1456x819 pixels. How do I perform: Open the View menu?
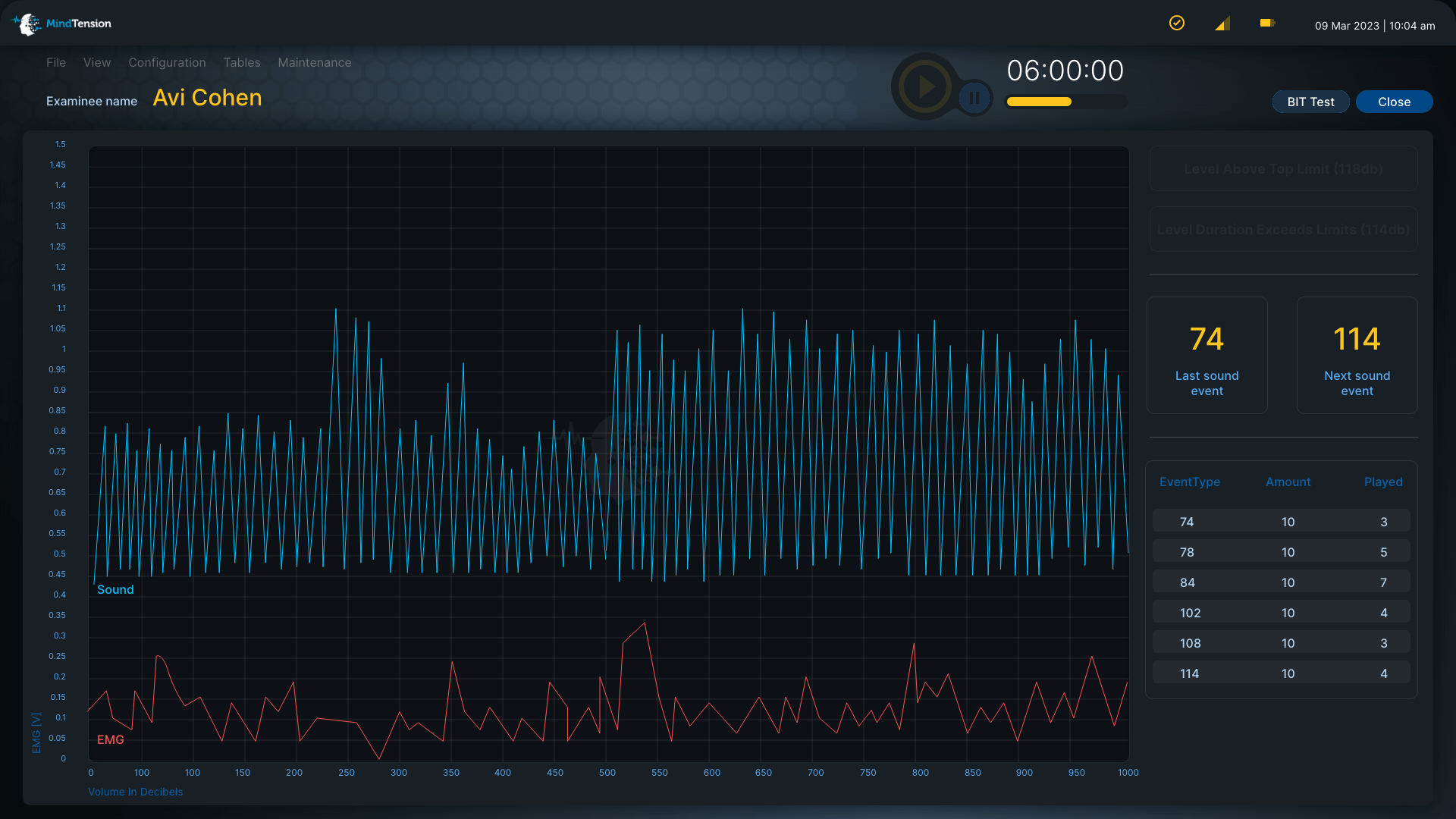[97, 62]
